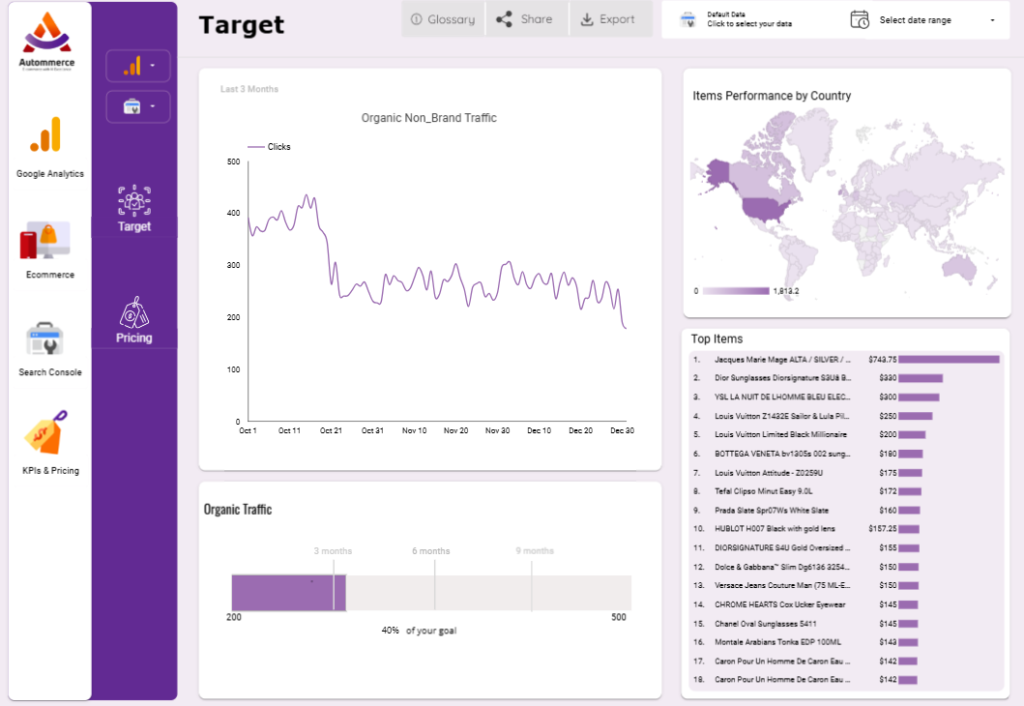This screenshot has height=706, width=1024.
Task: Click the Search Console label
Action: point(50,372)
